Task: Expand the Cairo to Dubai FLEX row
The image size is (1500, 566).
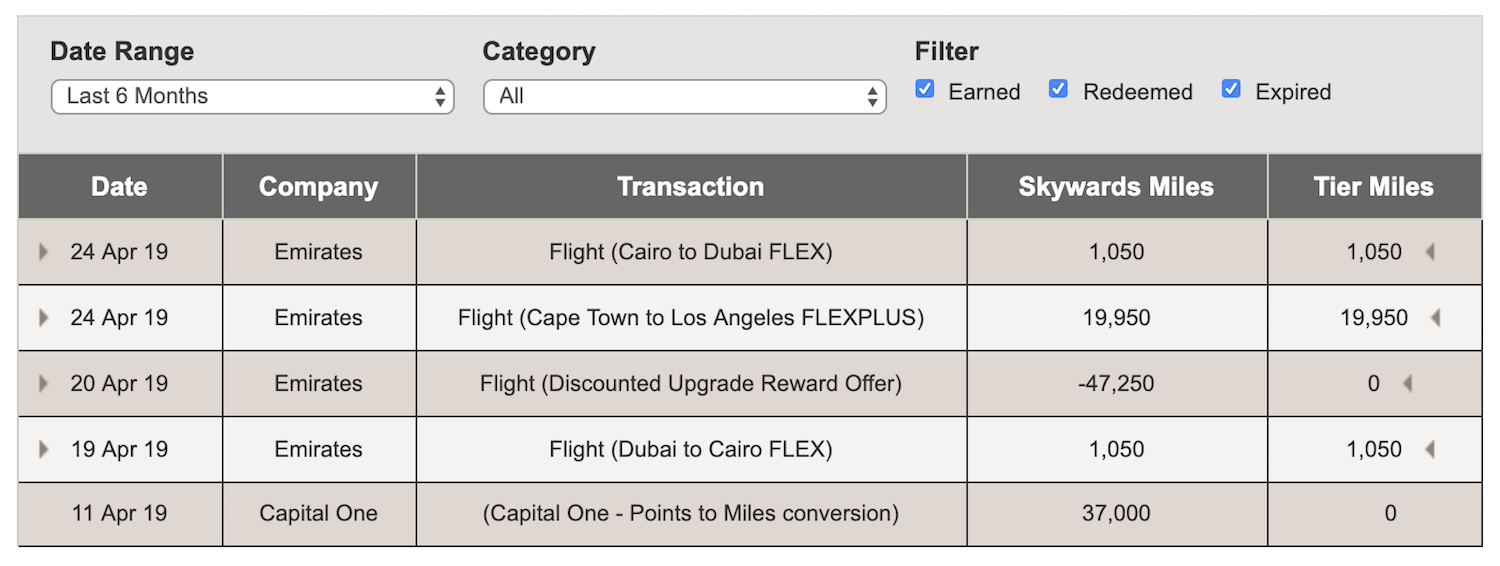Action: (x=43, y=252)
